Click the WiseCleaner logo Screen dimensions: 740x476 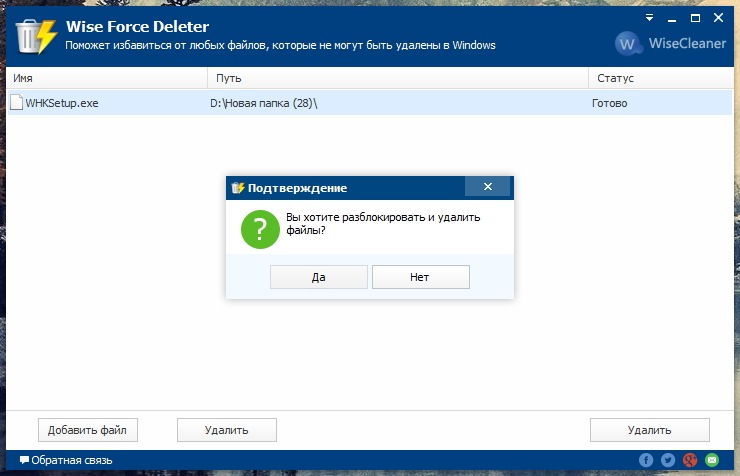pos(671,43)
